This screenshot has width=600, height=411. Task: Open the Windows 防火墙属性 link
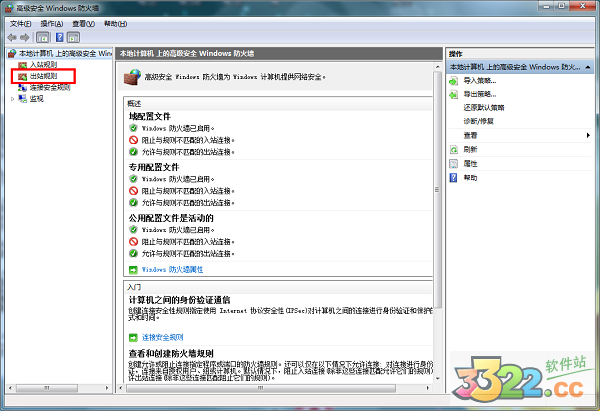[x=172, y=270]
